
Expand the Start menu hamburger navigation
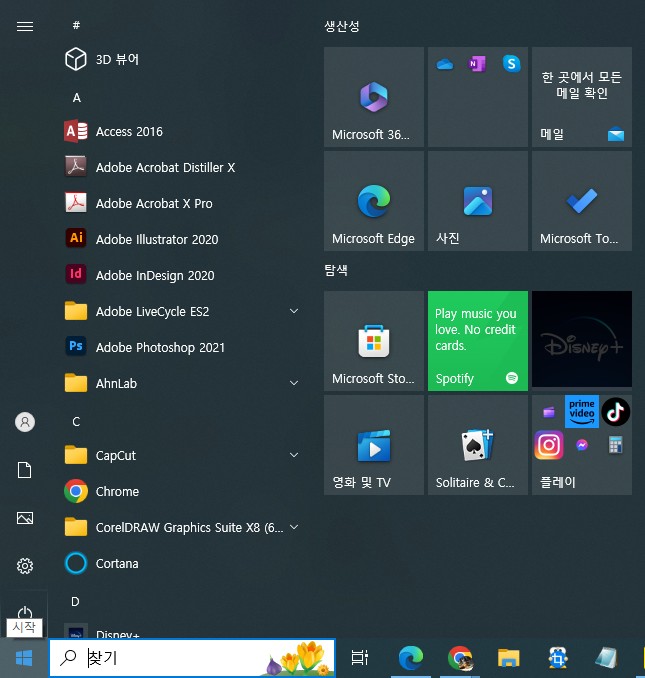(25, 27)
